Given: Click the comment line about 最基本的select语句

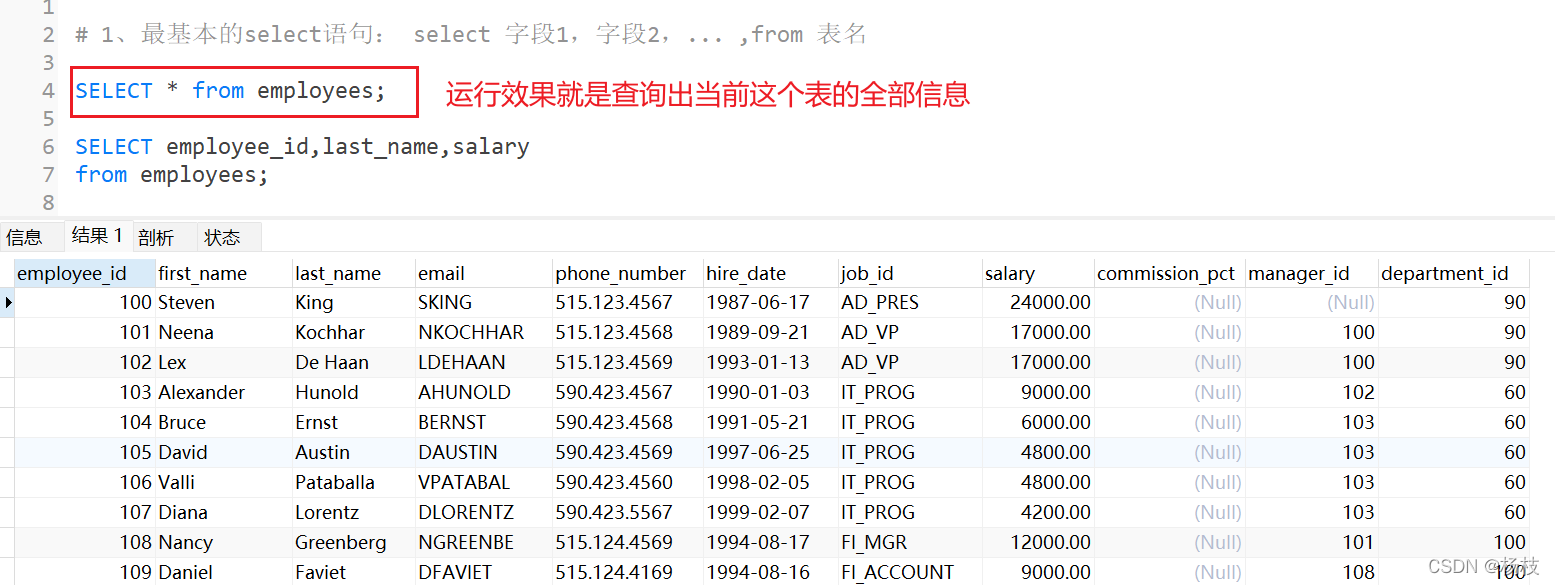Looking at the screenshot, I should tap(470, 35).
